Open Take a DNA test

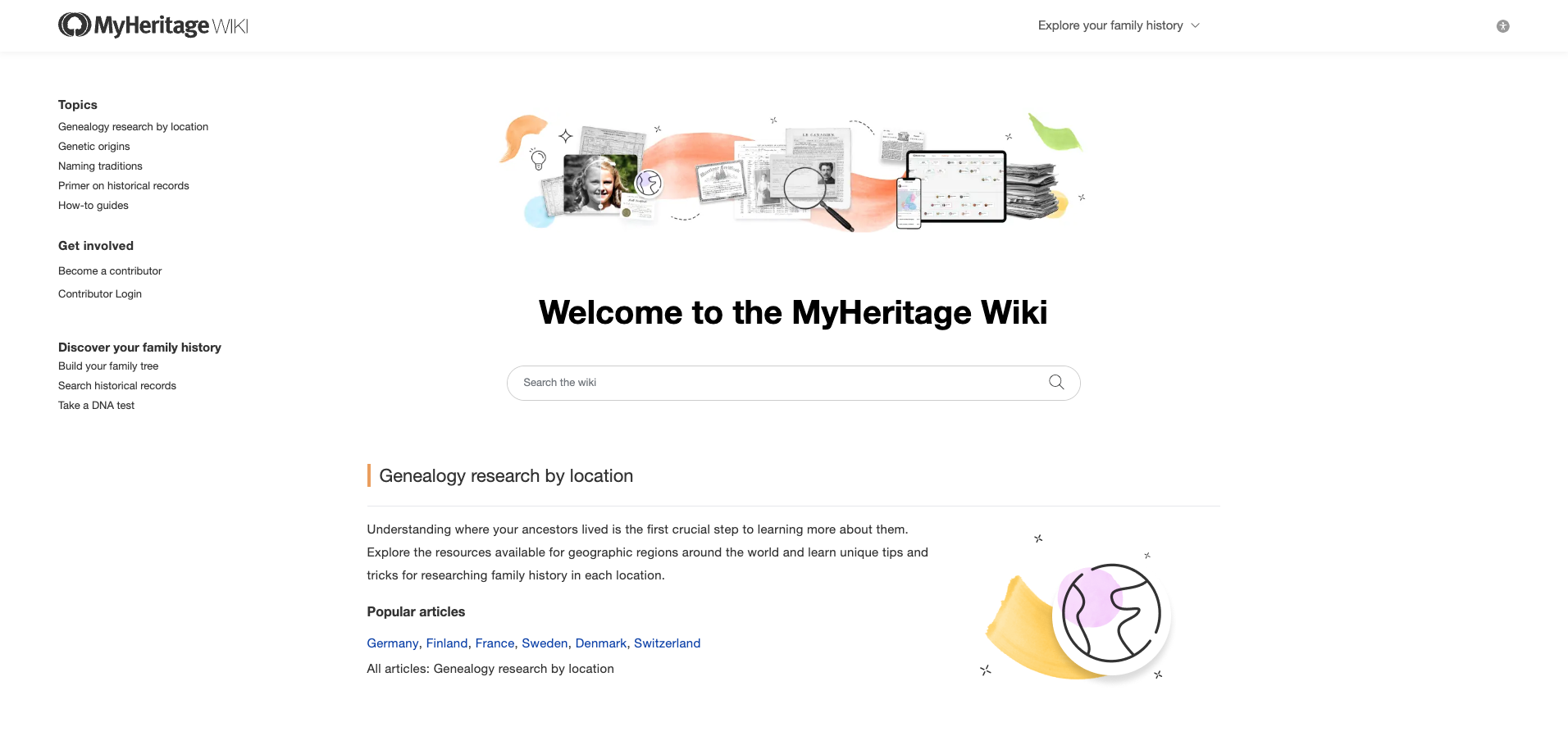(96, 405)
